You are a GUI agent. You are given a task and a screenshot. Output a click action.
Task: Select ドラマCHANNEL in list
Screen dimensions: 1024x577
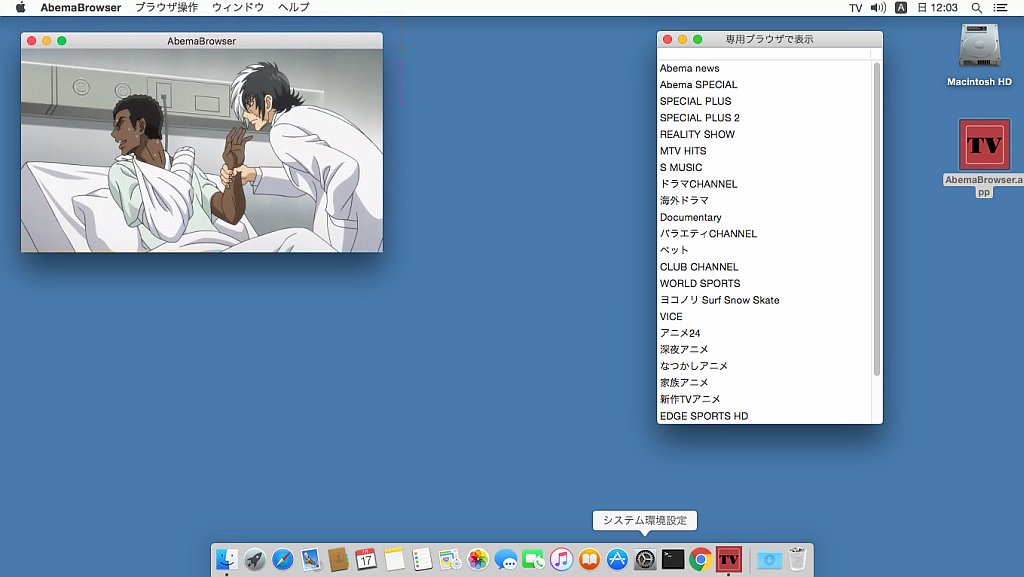765,184
